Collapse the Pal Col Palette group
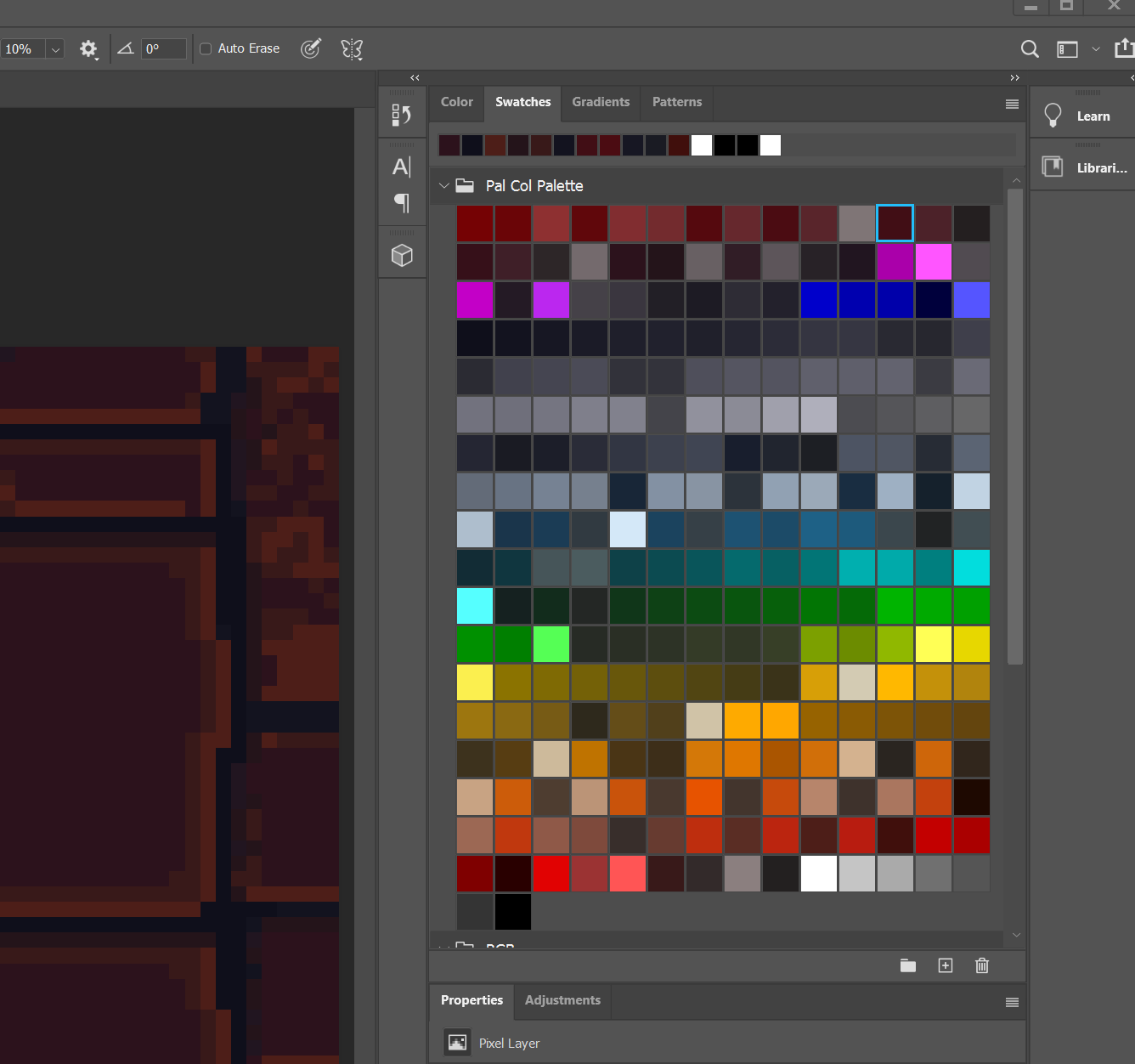Image resolution: width=1135 pixels, height=1064 pixels. (x=444, y=185)
